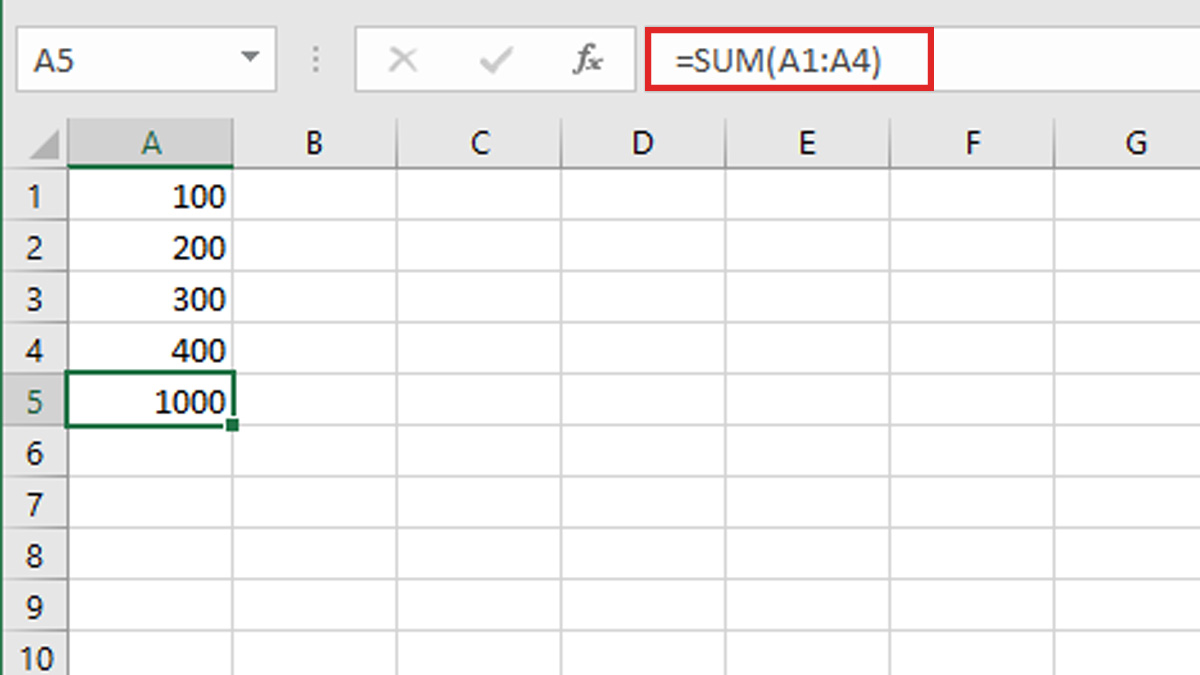Select row 1 header

34,196
